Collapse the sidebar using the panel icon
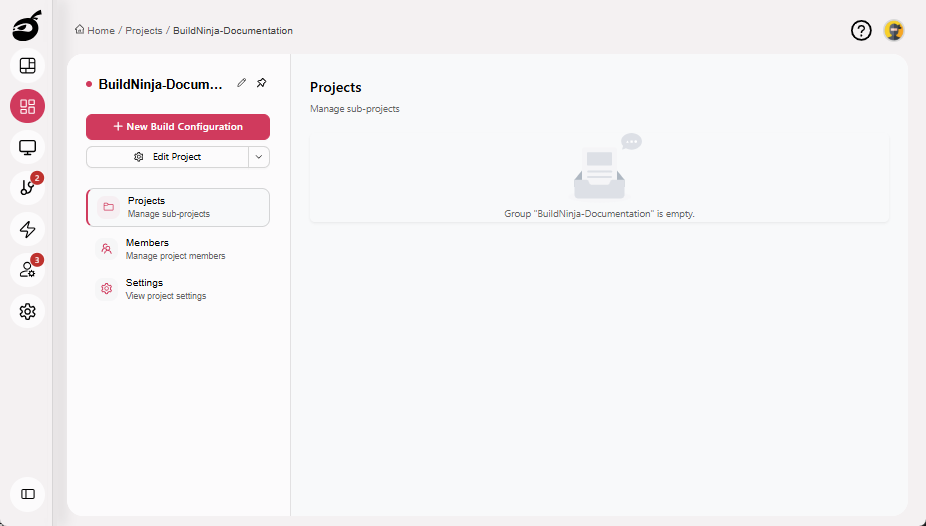Image resolution: width=926 pixels, height=526 pixels. [27, 494]
